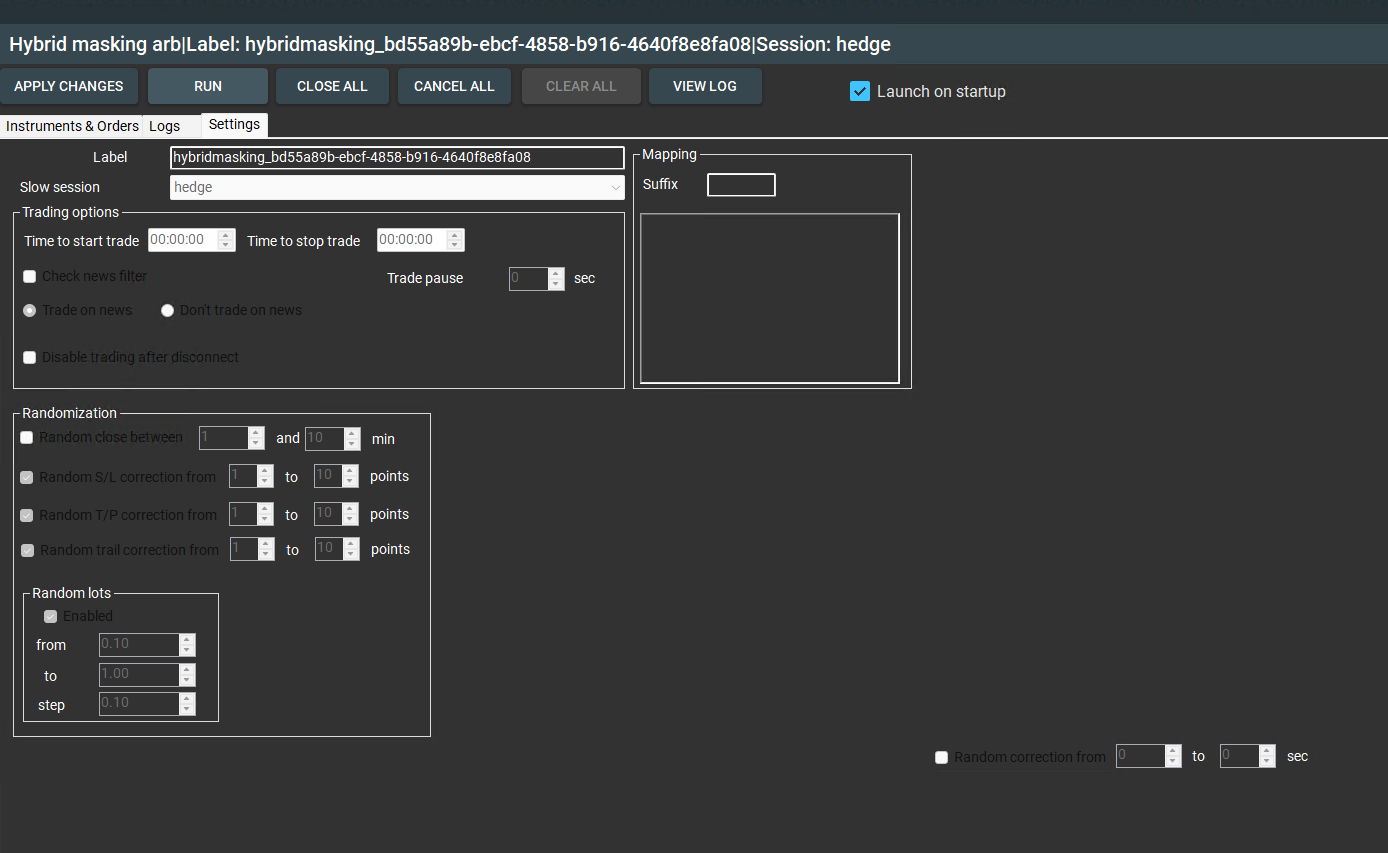
Task: Click the Mapping Suffix input field
Action: point(741,185)
